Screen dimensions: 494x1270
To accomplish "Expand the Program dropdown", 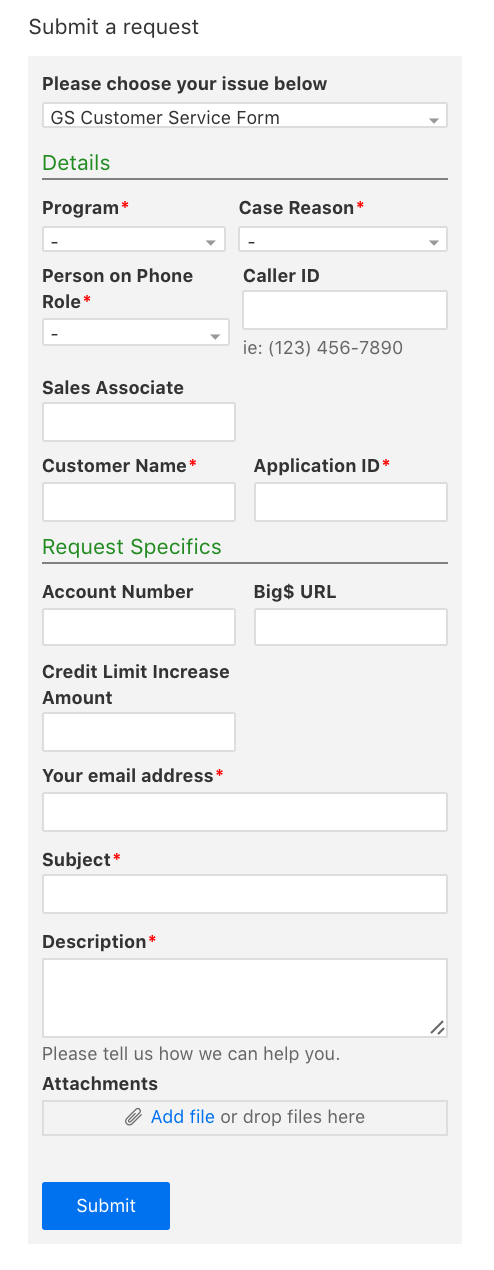I will tap(134, 240).
